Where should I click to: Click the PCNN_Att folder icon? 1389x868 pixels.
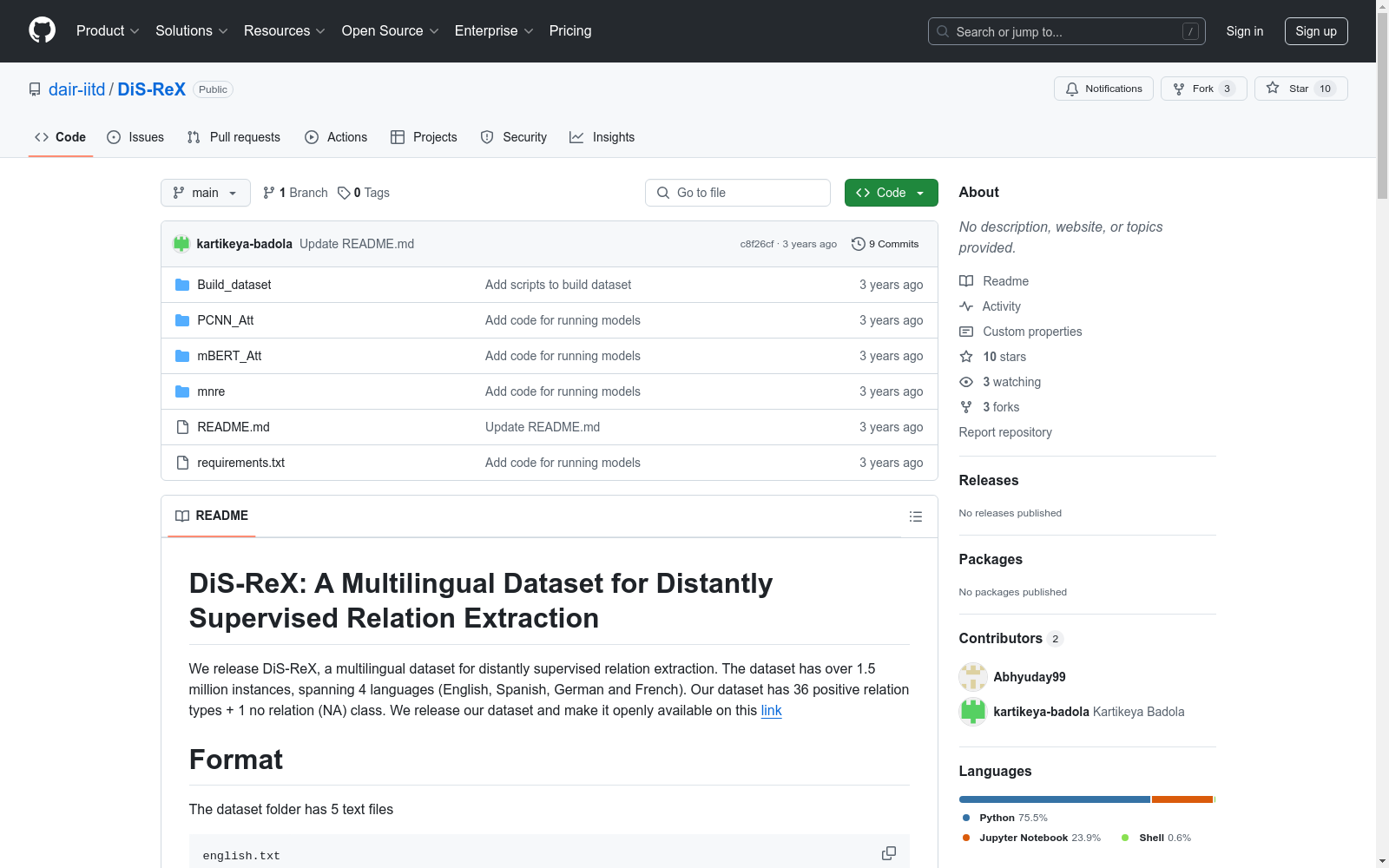pos(182,320)
